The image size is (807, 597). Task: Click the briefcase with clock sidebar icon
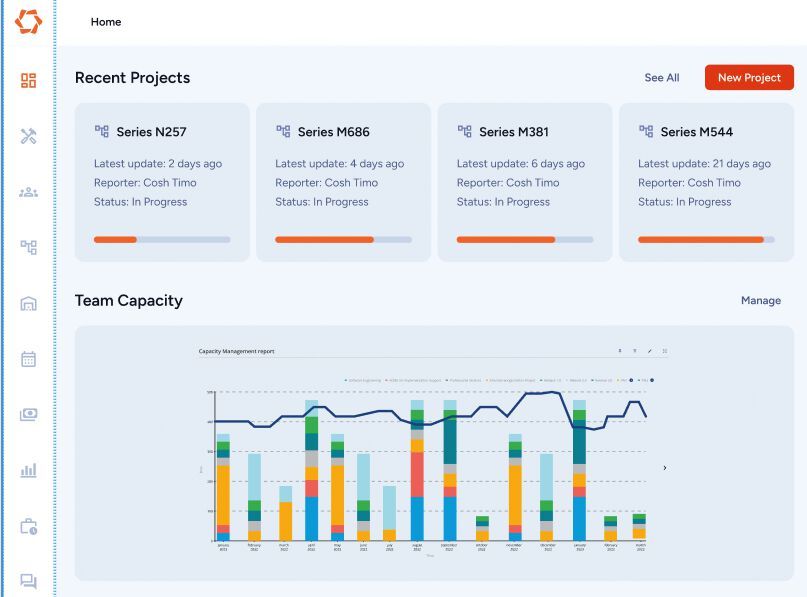[28, 526]
